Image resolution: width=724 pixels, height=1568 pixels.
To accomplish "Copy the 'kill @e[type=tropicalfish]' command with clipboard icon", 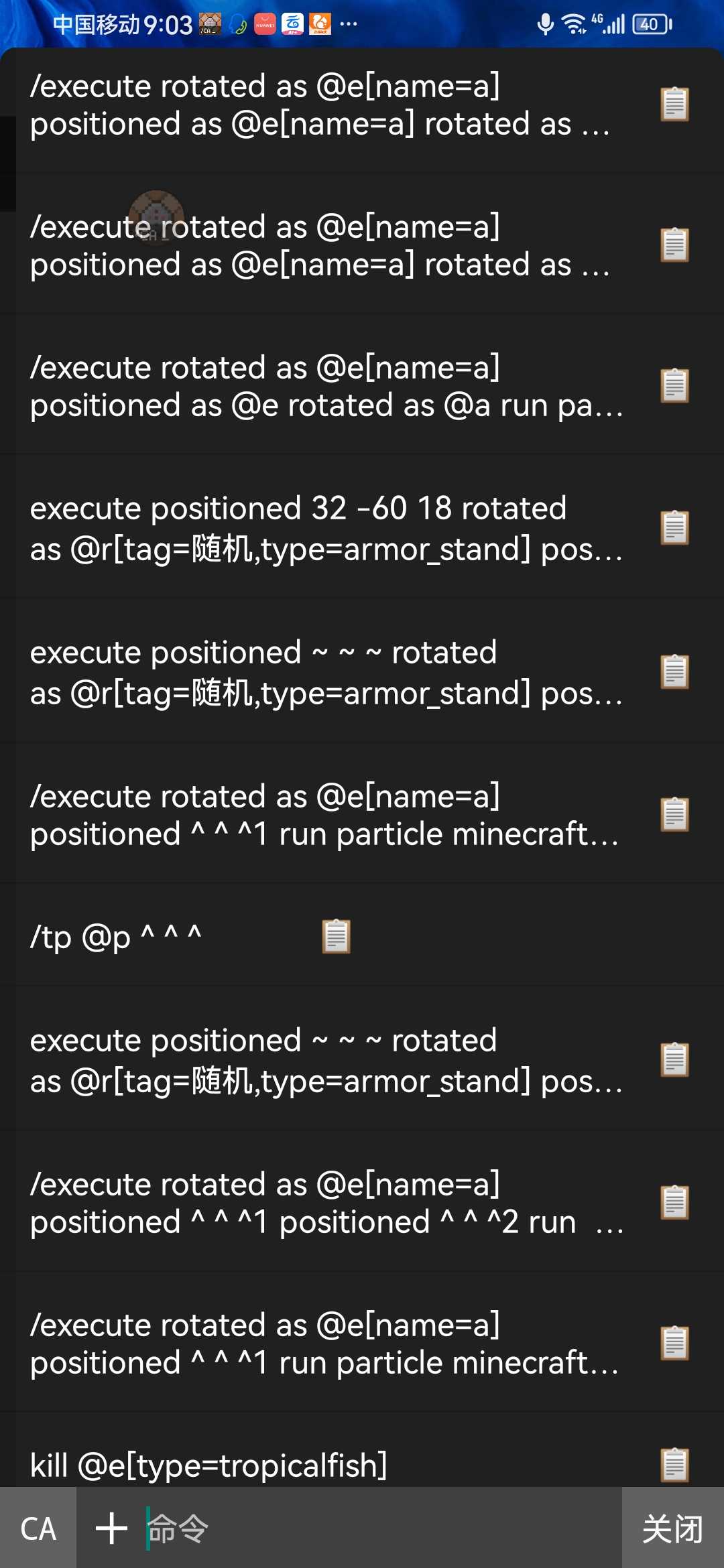I will click(674, 1464).
